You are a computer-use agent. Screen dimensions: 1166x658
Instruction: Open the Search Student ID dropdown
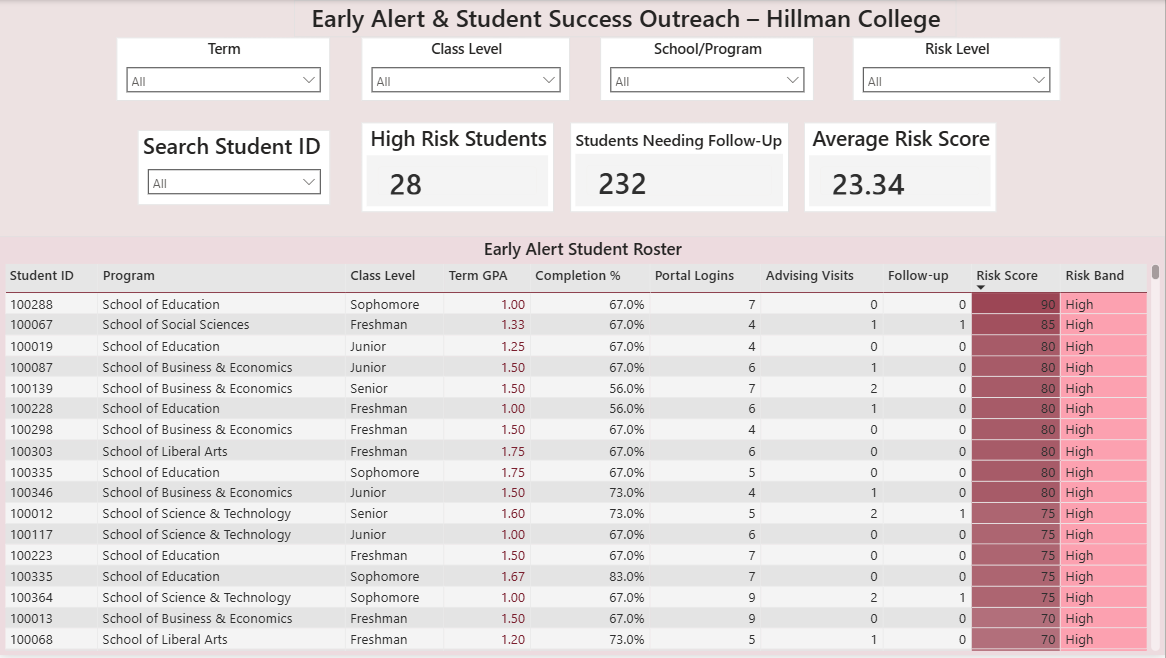pos(233,181)
